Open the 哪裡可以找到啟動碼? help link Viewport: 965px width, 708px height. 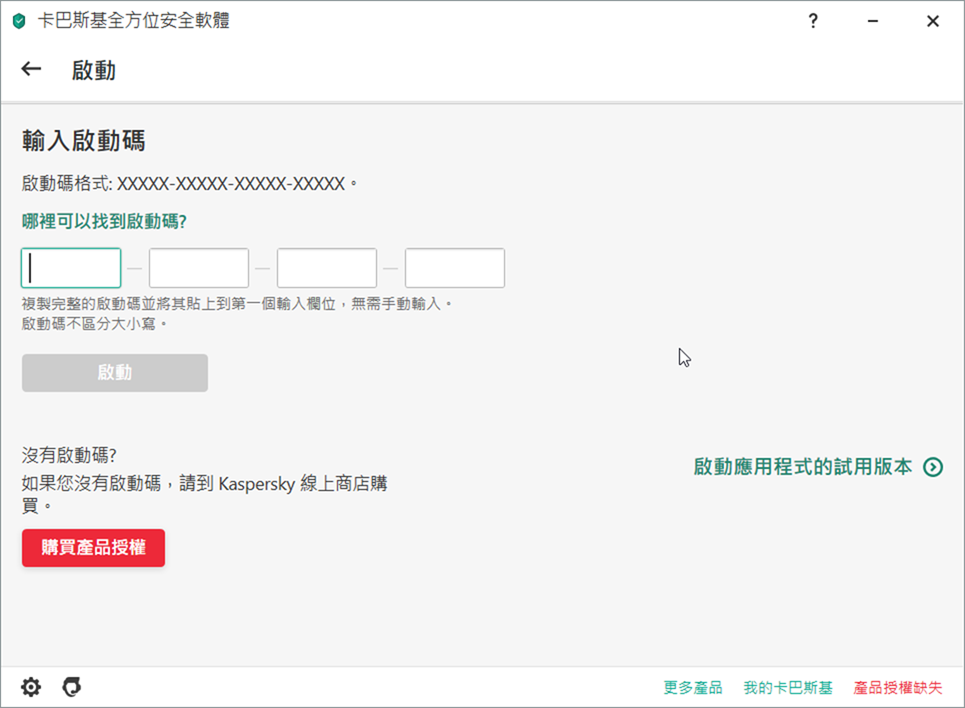pyautogui.click(x=104, y=221)
